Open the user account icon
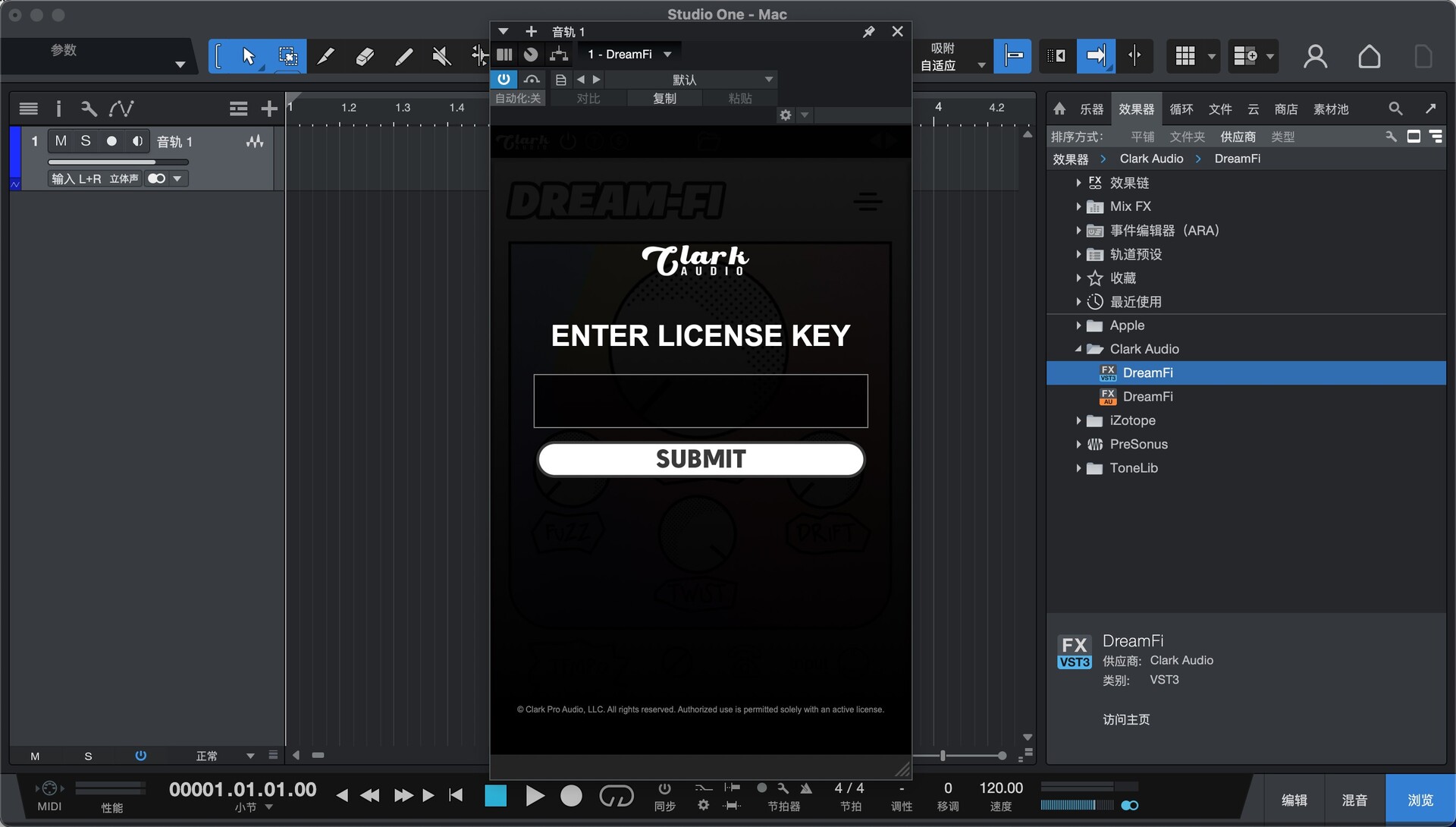1456x827 pixels. pyautogui.click(x=1315, y=56)
